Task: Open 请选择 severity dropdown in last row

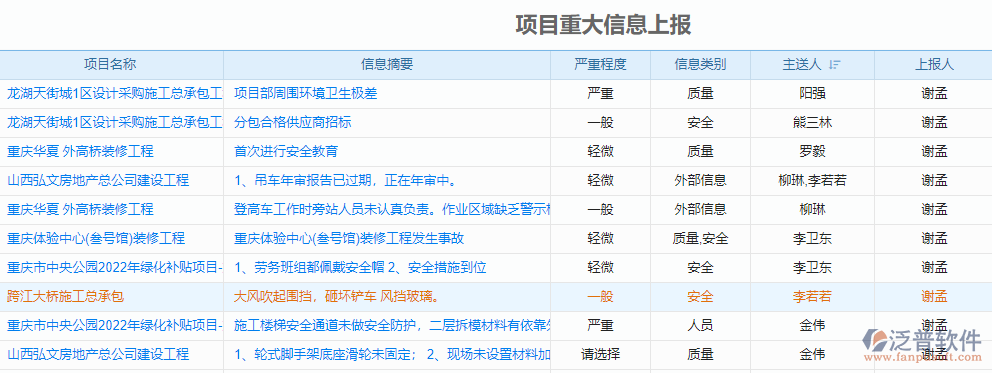Action: tap(600, 355)
